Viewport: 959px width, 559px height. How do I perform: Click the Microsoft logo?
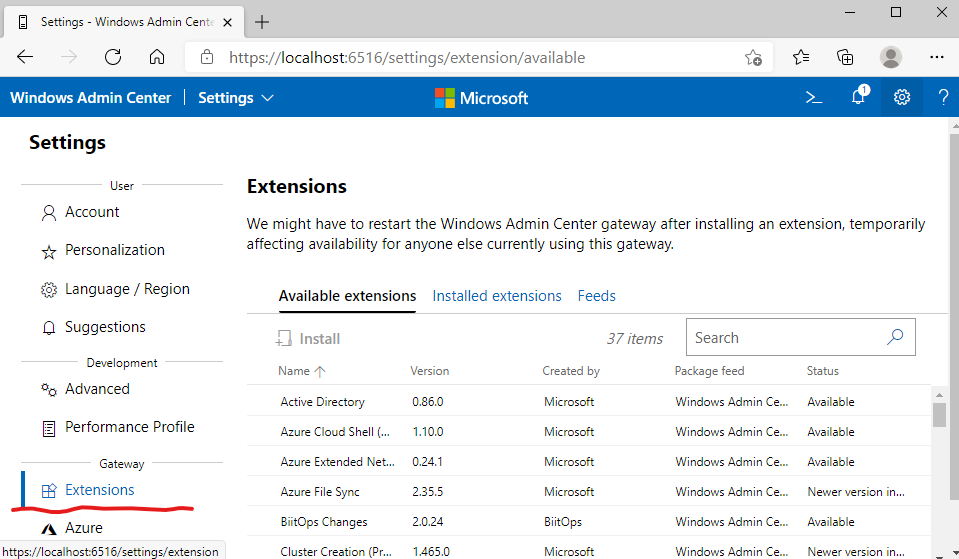tap(481, 98)
